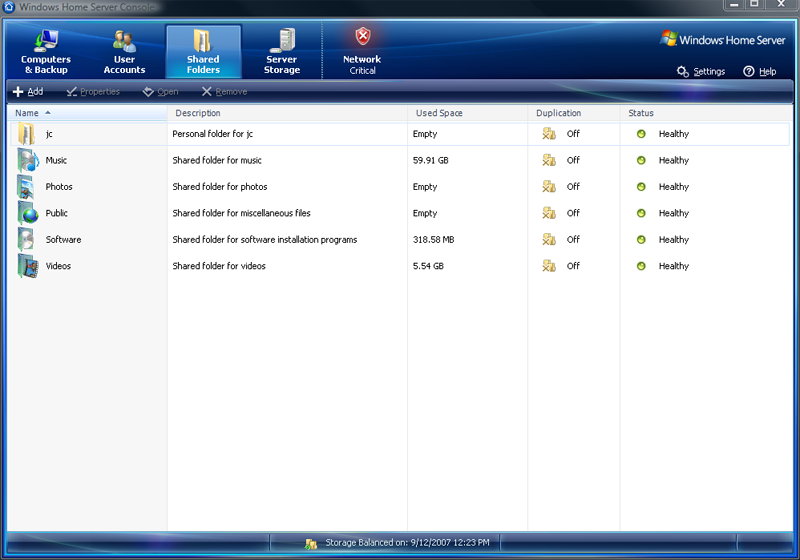Sort by the Used Space column

tap(468, 113)
